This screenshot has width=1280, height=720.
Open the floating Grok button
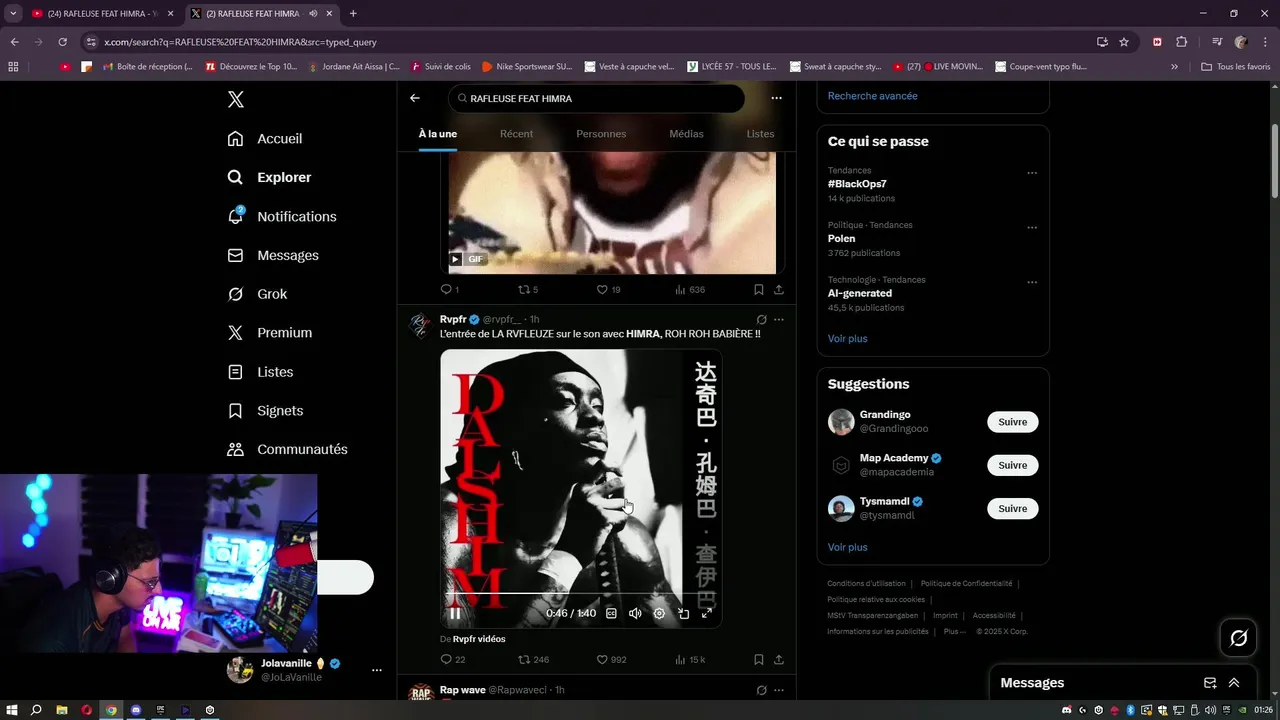[x=1238, y=638]
